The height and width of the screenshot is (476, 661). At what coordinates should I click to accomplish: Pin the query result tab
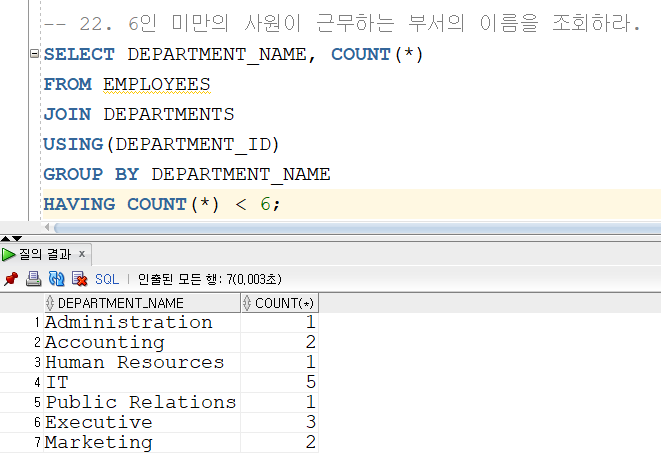pos(11,279)
